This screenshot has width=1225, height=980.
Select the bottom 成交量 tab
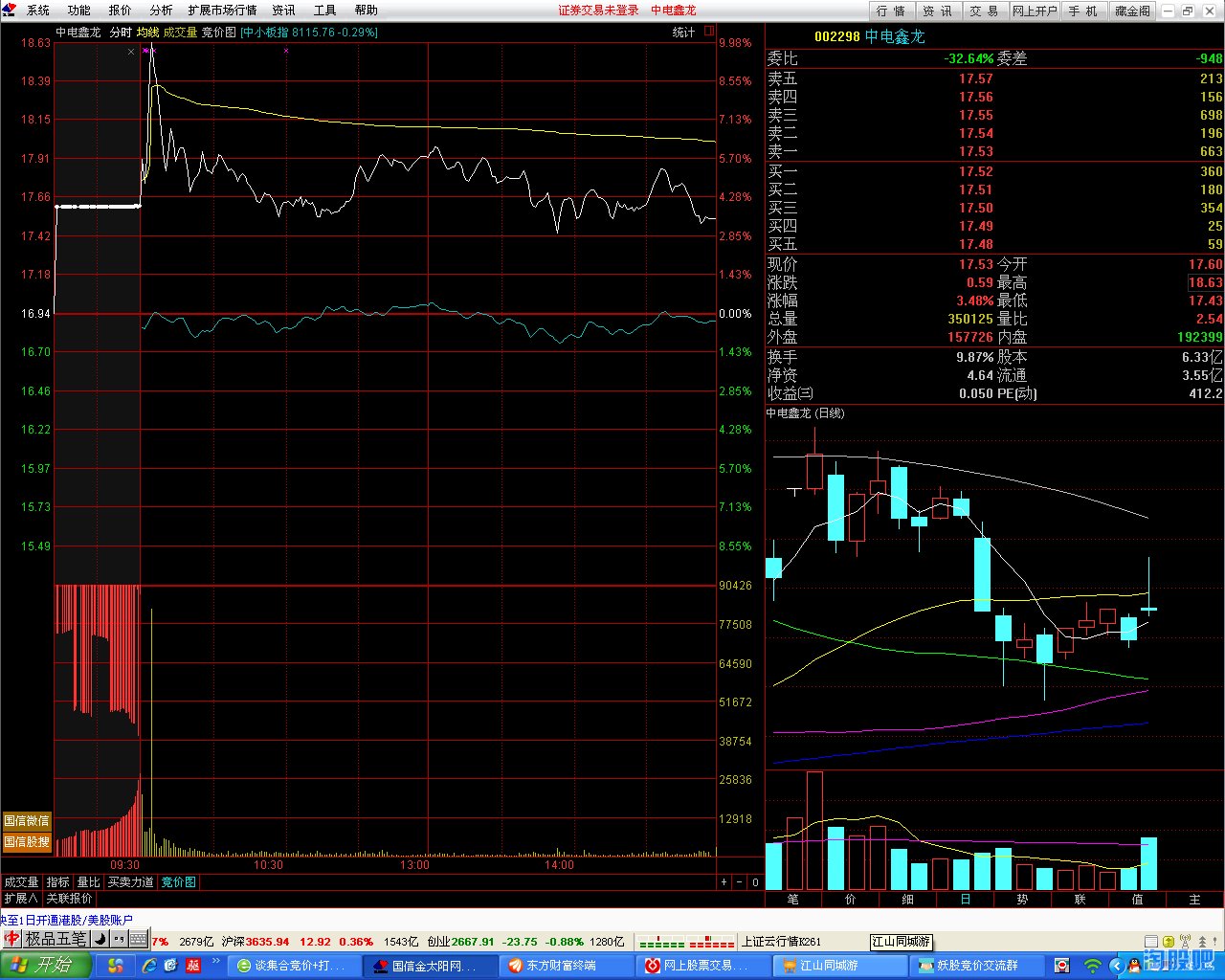21,882
